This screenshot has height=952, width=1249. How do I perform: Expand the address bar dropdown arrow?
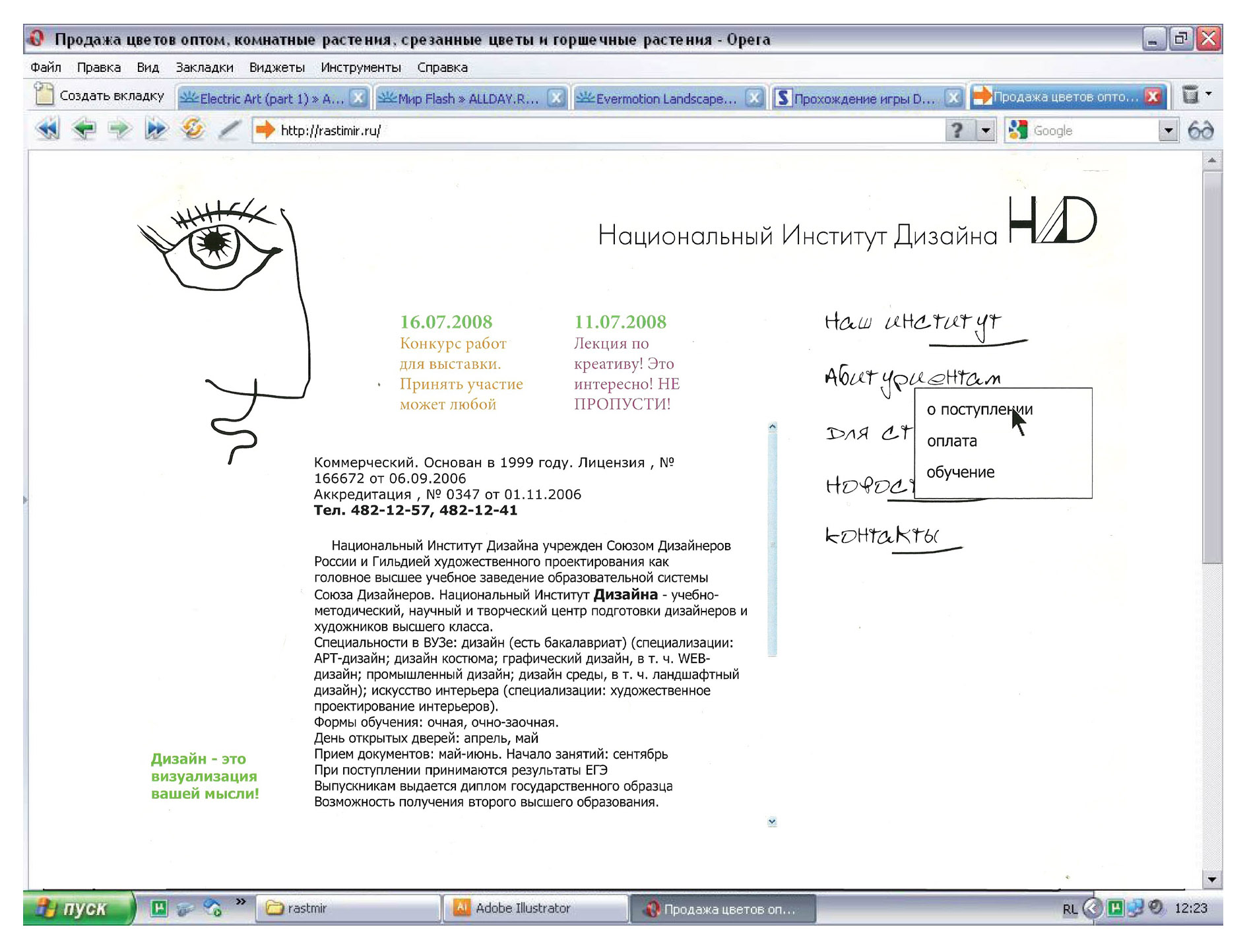(986, 131)
